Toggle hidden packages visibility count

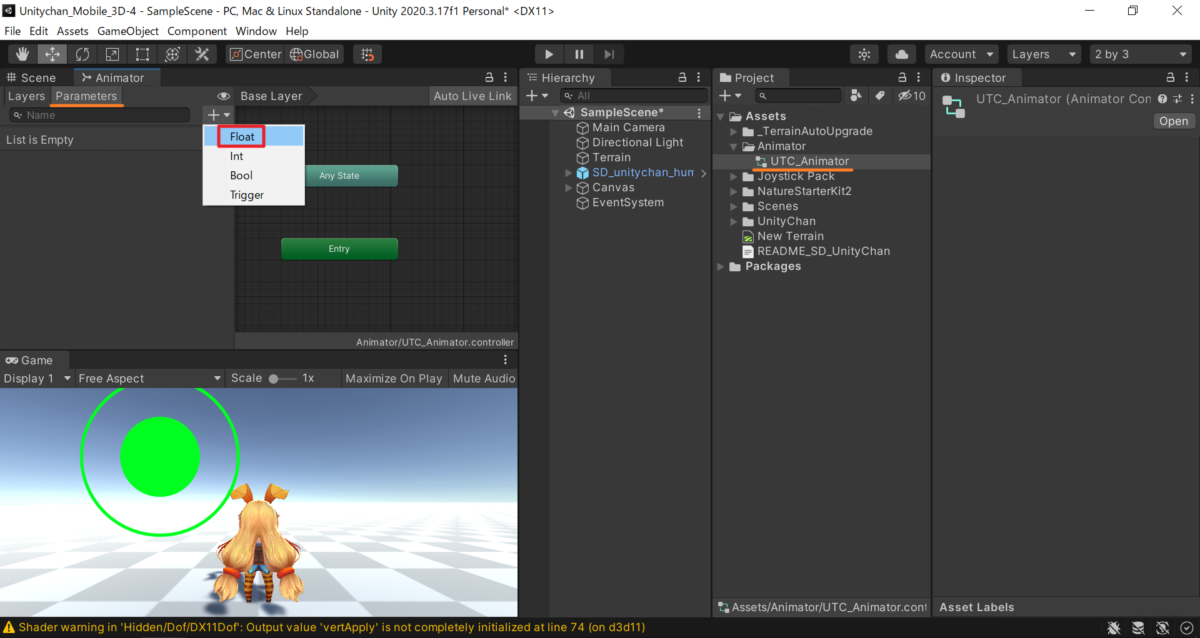(x=911, y=95)
